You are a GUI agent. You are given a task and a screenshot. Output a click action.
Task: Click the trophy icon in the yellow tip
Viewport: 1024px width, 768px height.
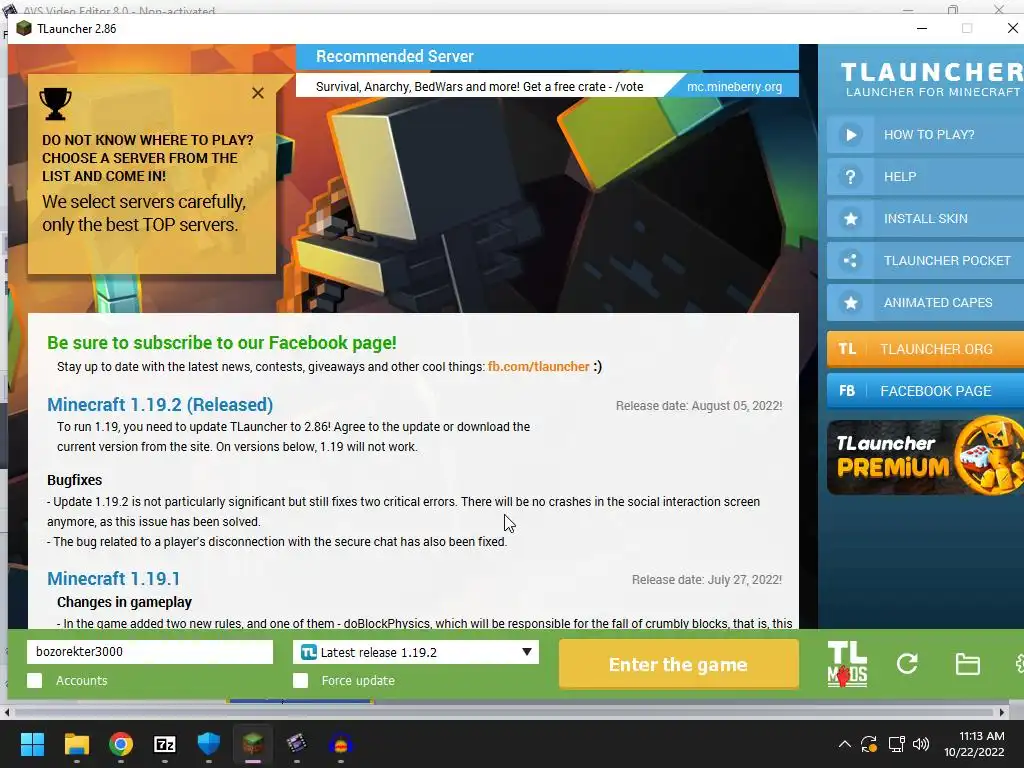(x=55, y=104)
